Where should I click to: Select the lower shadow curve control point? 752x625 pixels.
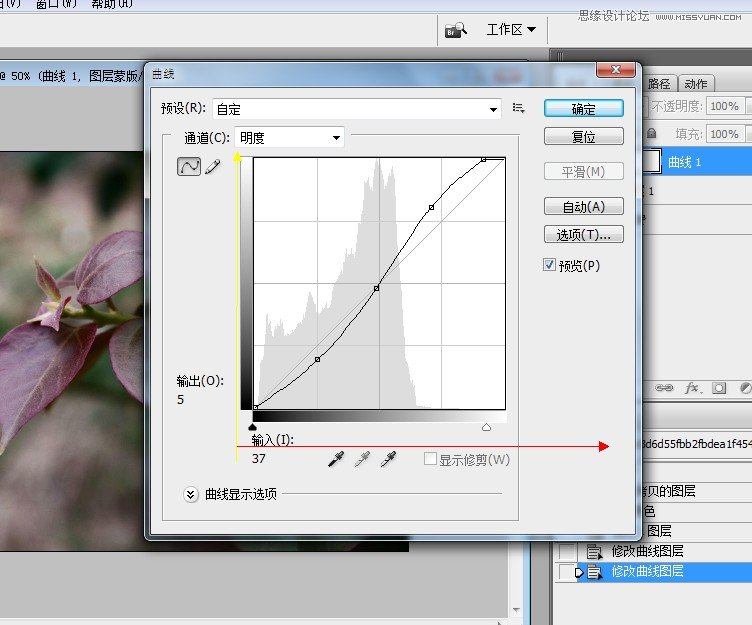pos(317,359)
